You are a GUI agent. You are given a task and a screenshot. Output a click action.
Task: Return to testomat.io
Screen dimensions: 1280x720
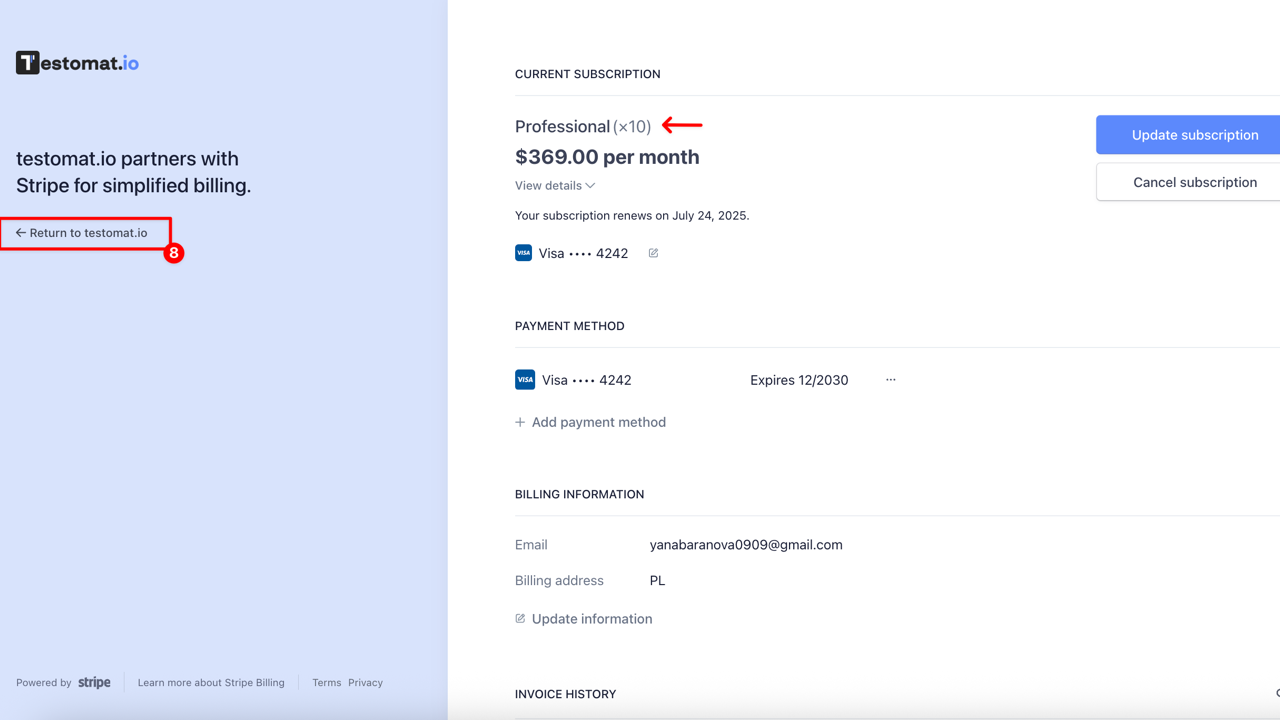(84, 232)
